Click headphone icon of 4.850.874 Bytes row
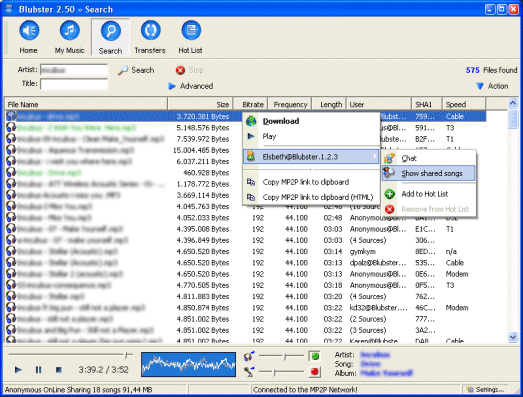The width and height of the screenshot is (523, 397). coord(11,308)
